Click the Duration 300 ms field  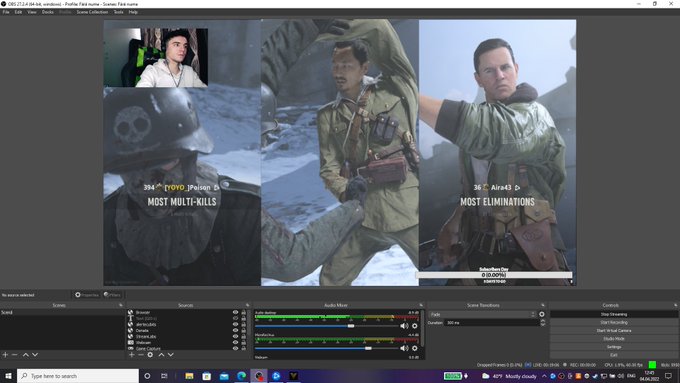coord(491,323)
